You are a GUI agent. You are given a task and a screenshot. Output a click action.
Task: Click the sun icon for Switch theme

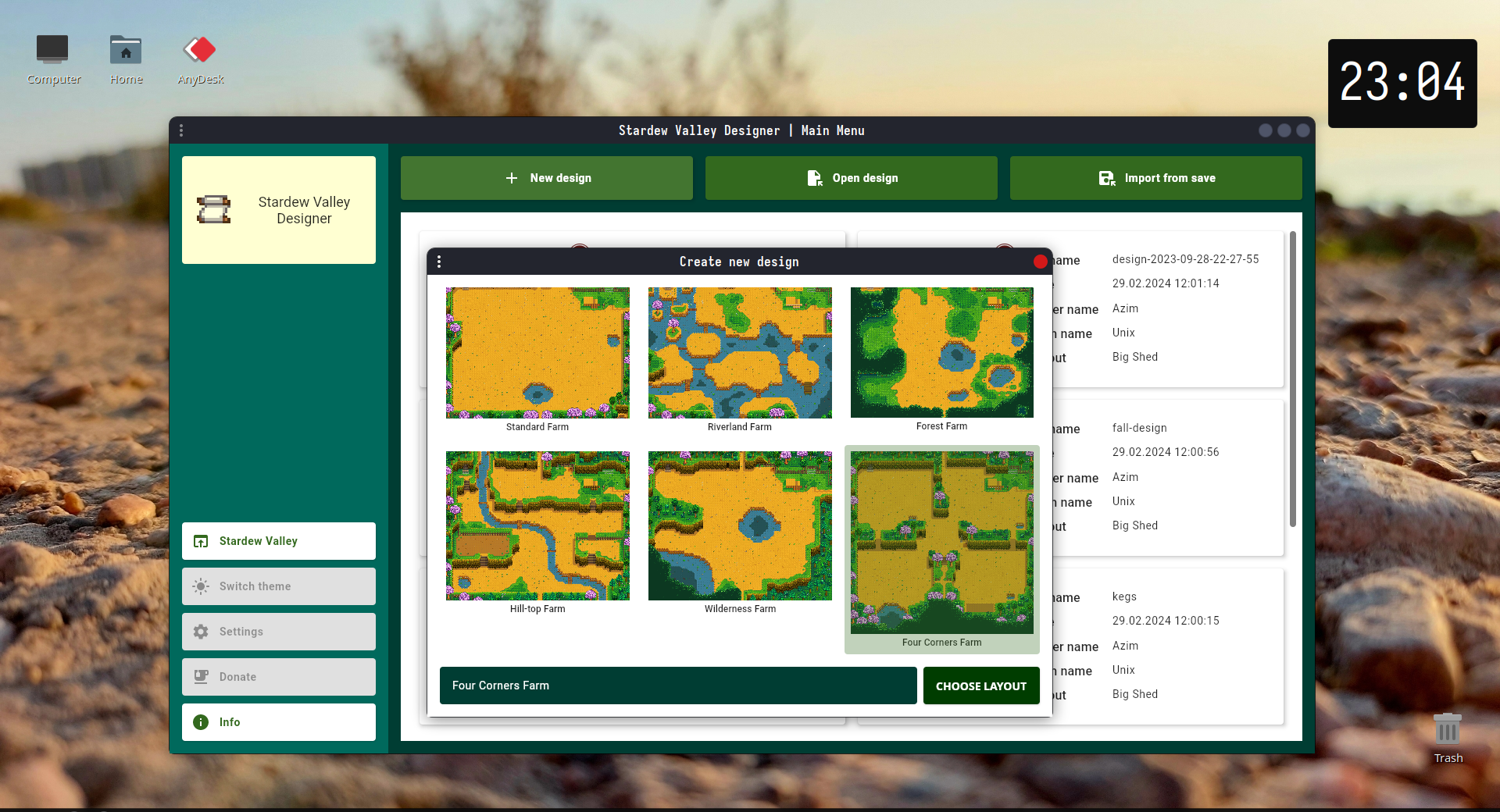tap(201, 586)
